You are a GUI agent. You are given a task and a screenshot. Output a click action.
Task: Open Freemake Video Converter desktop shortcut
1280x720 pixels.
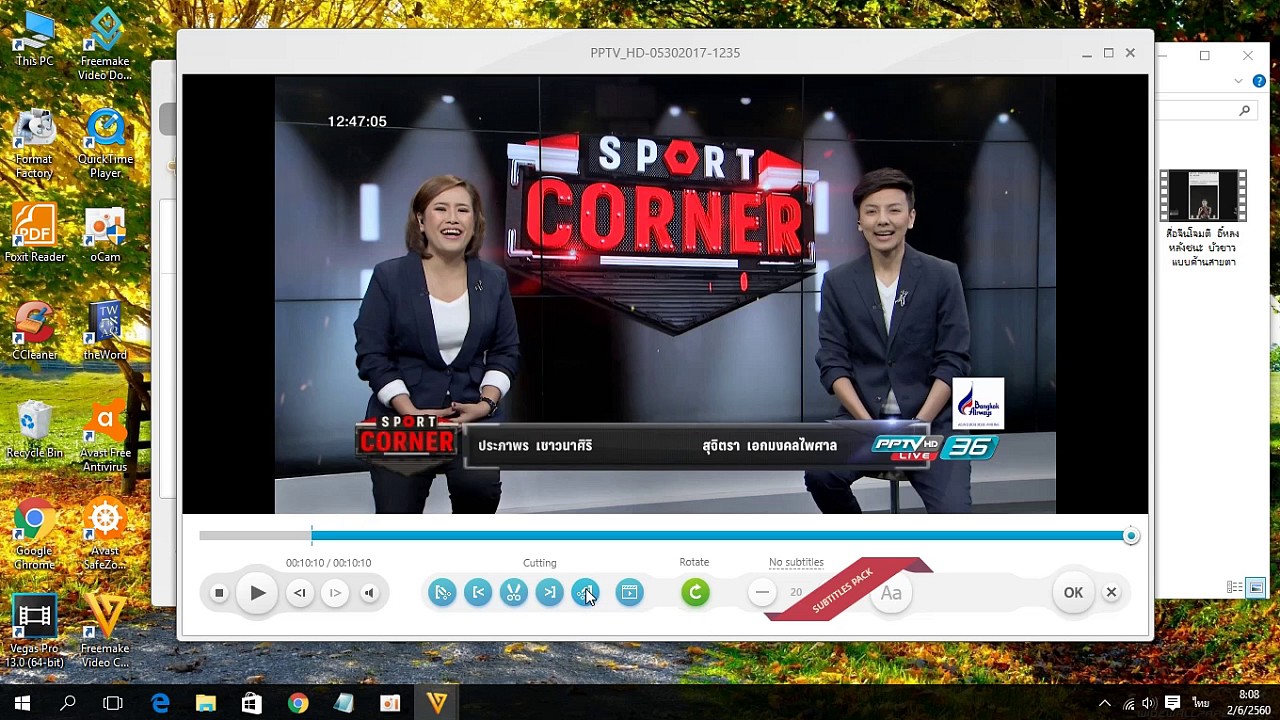[105, 632]
